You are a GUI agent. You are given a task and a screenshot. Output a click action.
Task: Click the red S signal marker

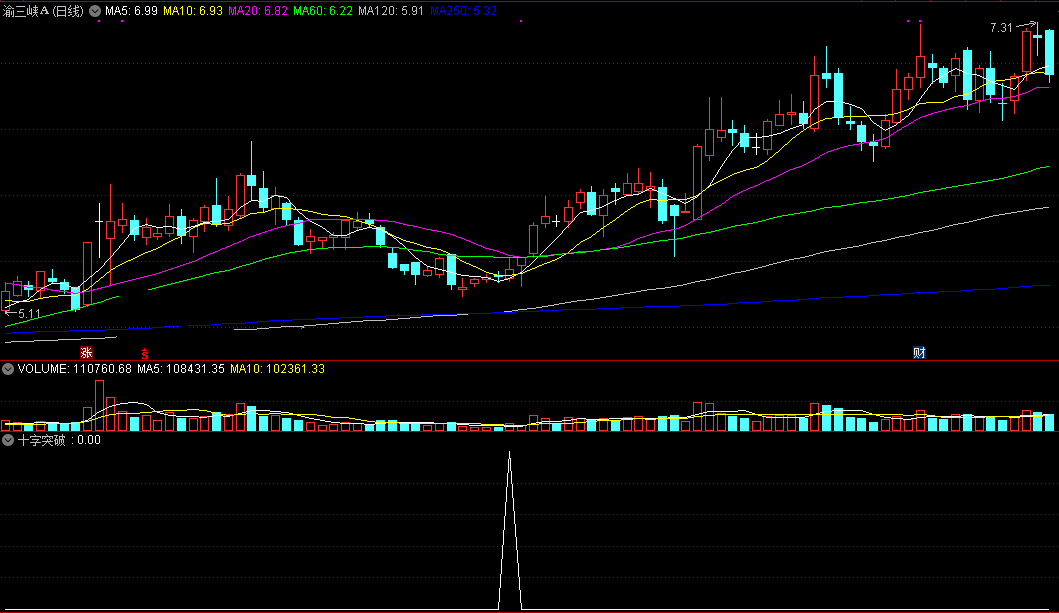coord(145,353)
